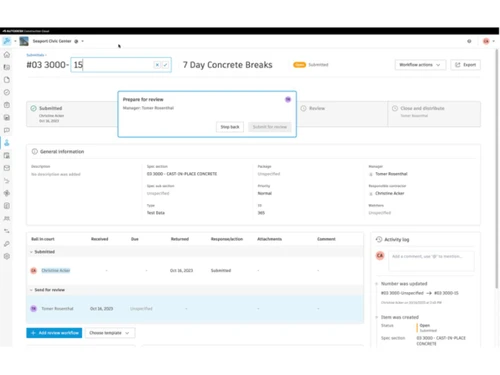Click the 03 3000 - CAST-IN-PLACE CONCRETE spec section value
The image size is (500, 375).
click(x=182, y=174)
